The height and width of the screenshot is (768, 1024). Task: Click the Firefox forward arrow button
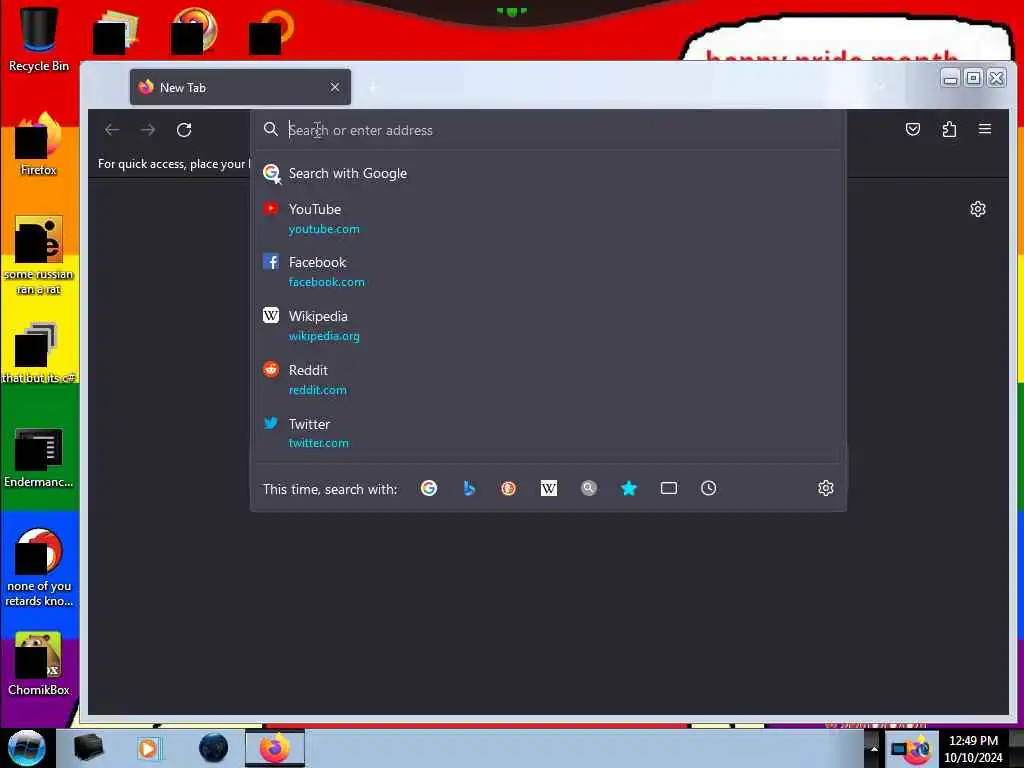tap(148, 130)
